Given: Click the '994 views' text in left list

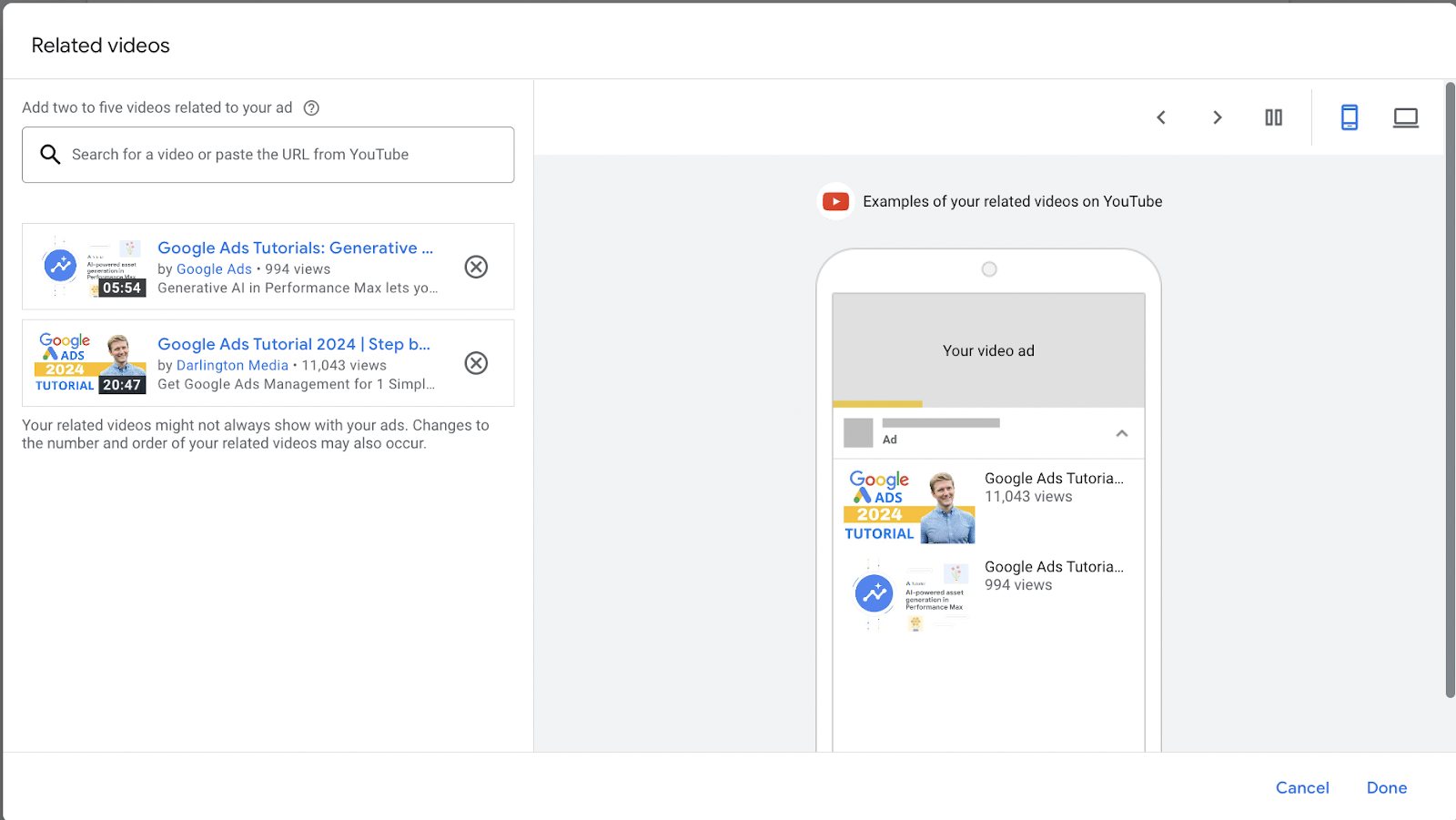Looking at the screenshot, I should pyautogui.click(x=298, y=269).
